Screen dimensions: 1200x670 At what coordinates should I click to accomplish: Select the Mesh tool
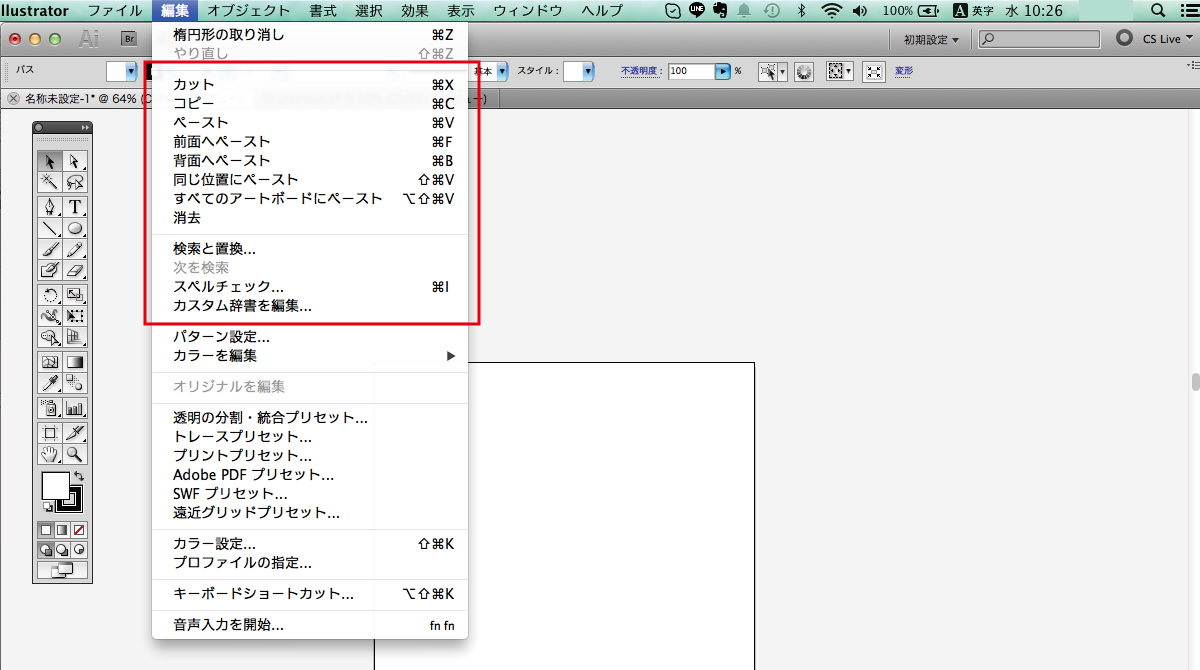[50, 362]
